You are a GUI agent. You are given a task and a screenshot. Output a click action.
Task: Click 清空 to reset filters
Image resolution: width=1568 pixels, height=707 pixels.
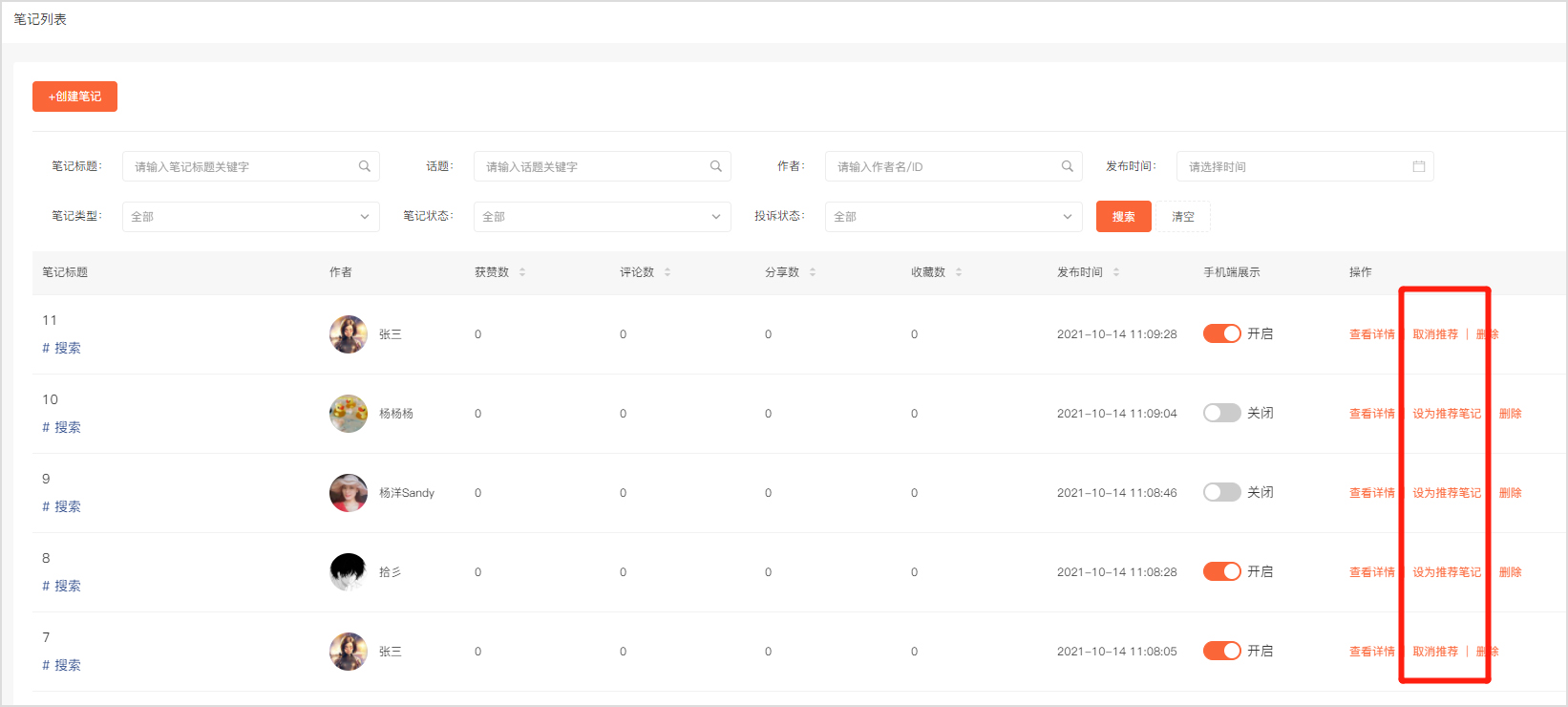(x=1183, y=217)
